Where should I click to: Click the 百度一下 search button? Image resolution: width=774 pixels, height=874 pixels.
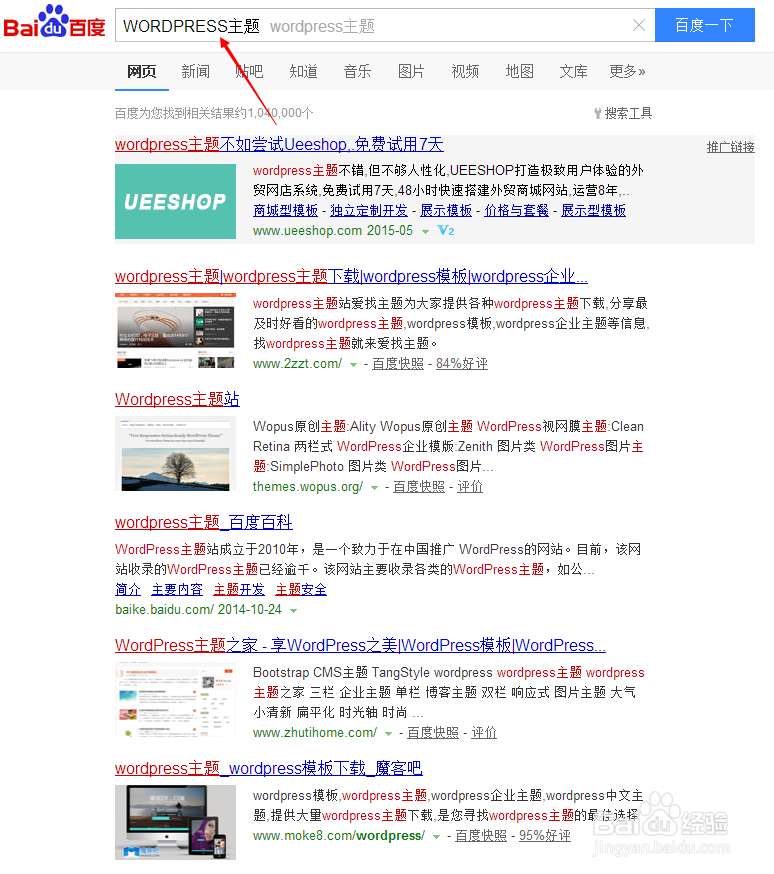(704, 25)
